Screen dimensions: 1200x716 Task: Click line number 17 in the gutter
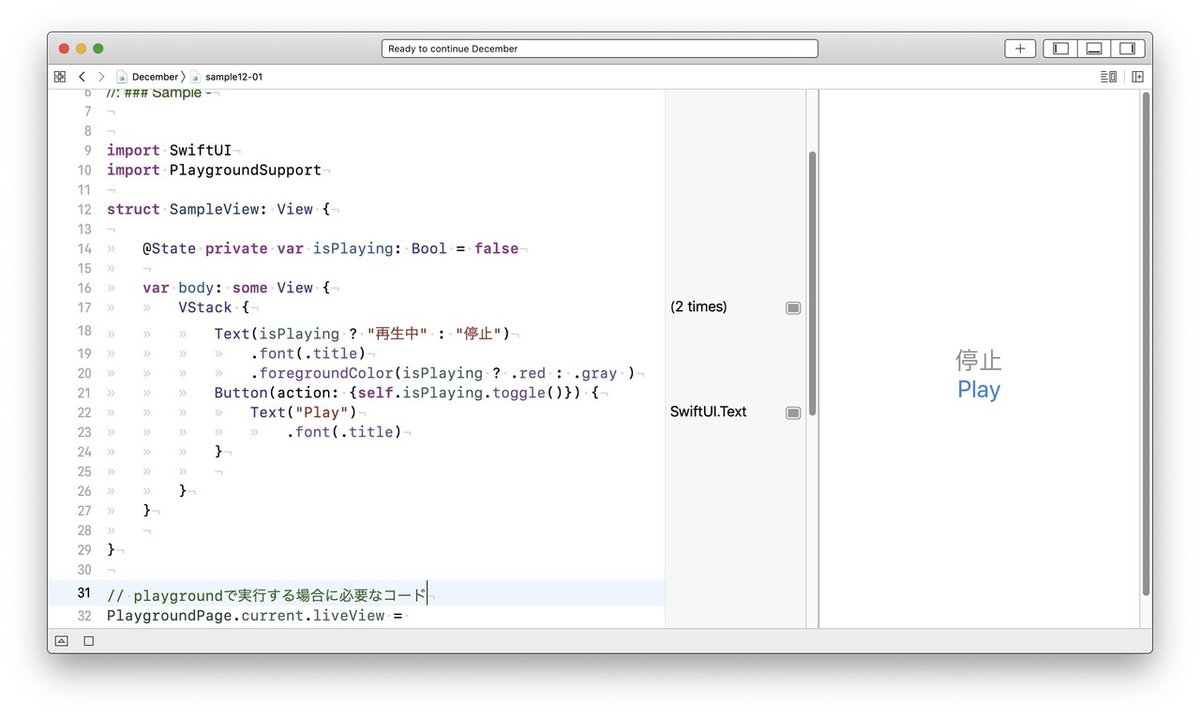(84, 308)
